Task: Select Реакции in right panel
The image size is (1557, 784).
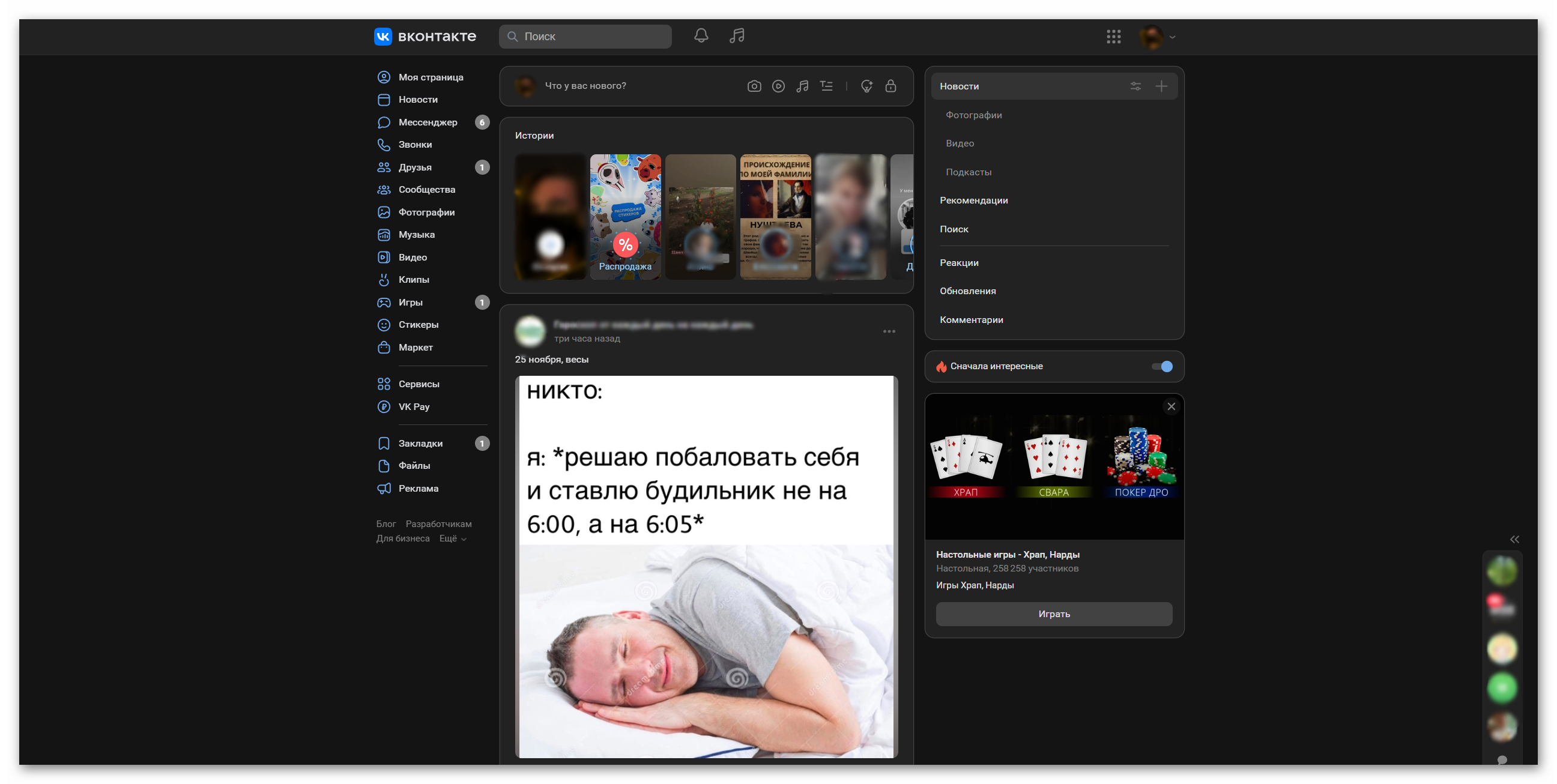Action: (958, 262)
